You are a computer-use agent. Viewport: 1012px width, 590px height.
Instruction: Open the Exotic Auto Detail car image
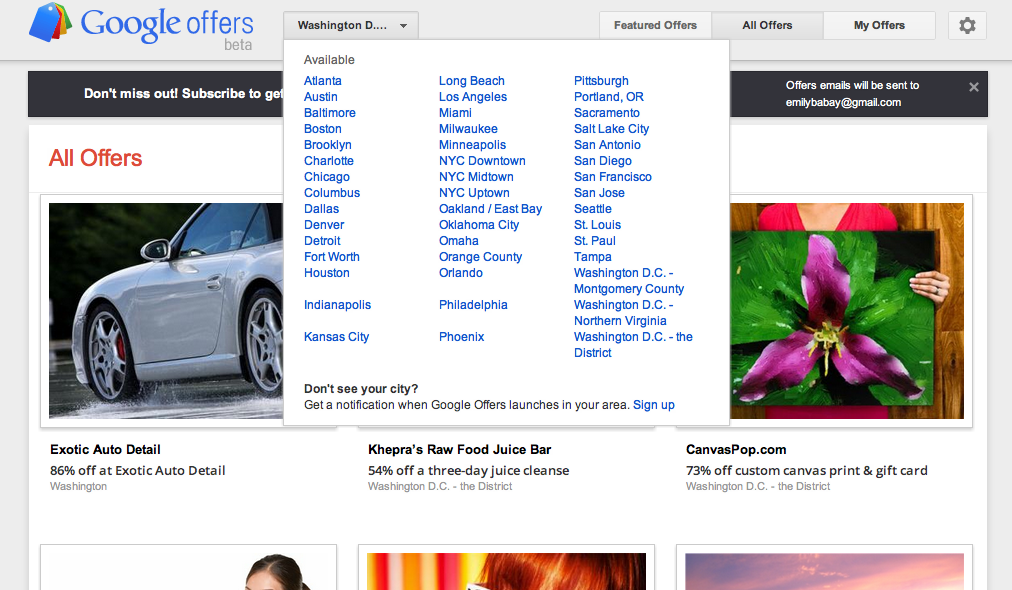pos(166,311)
